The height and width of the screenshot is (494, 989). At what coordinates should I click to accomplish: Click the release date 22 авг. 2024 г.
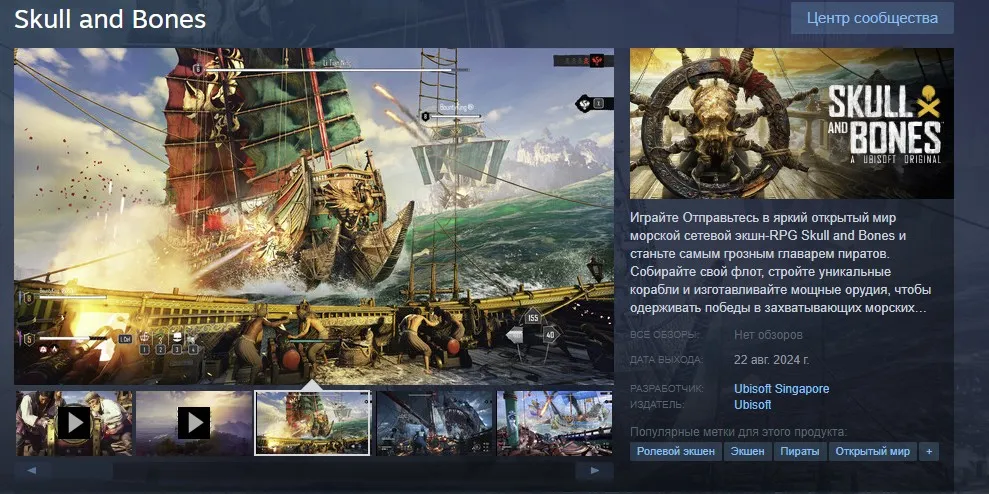point(771,360)
